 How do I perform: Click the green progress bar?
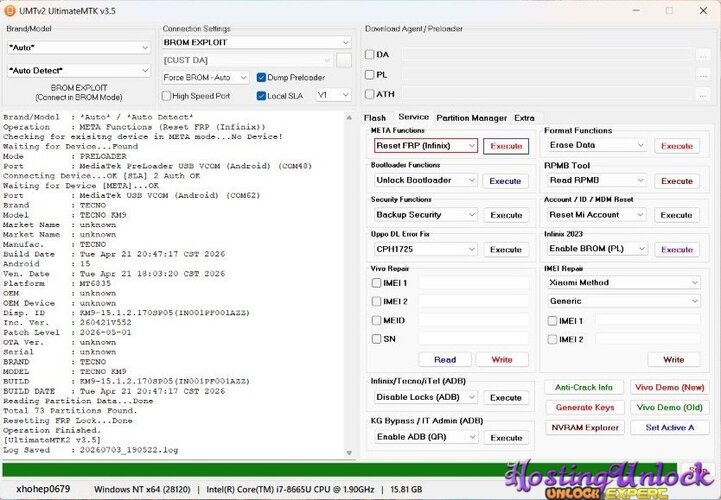click(x=339, y=470)
